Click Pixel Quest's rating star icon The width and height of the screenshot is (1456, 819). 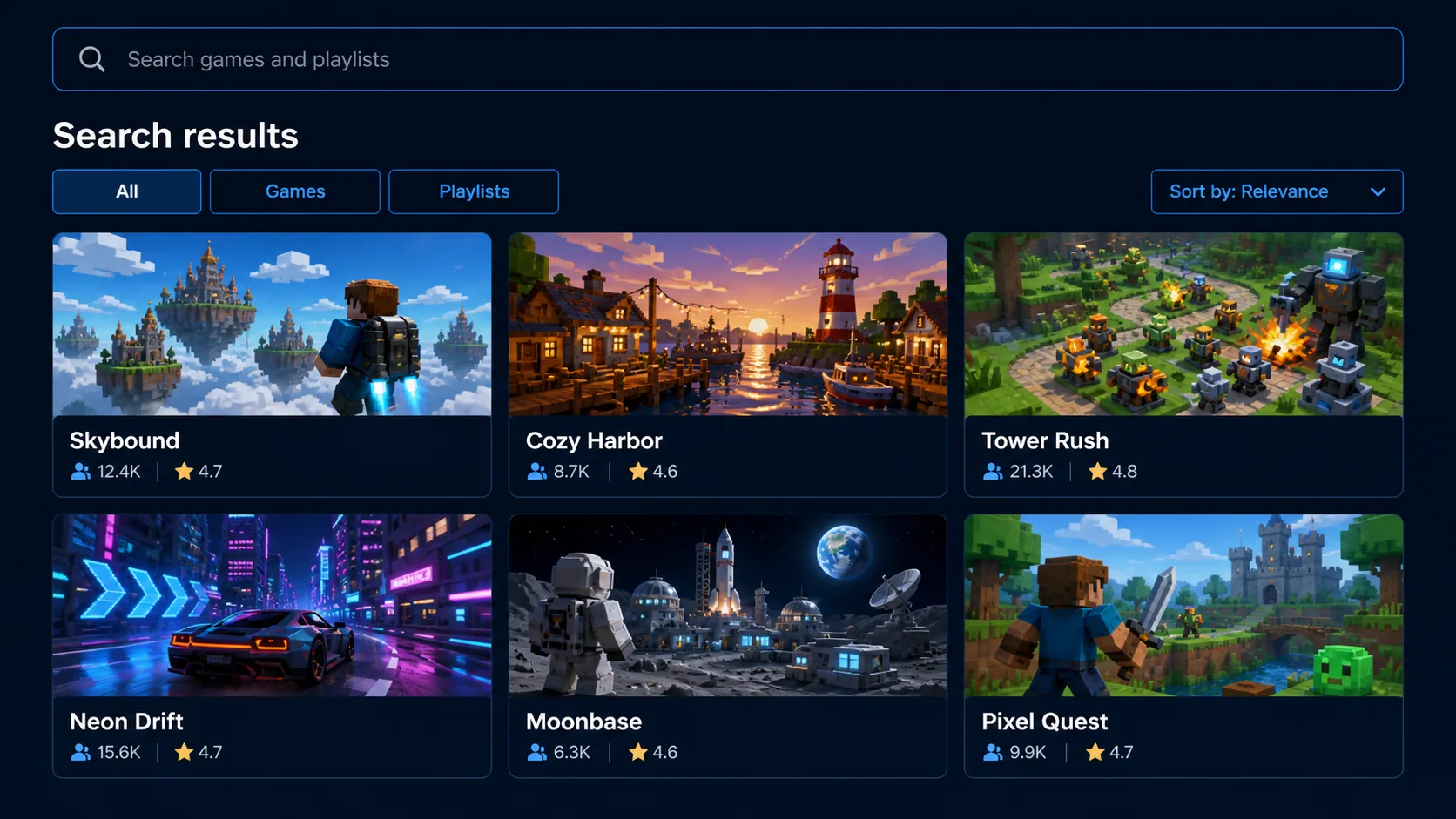pyautogui.click(x=1095, y=752)
